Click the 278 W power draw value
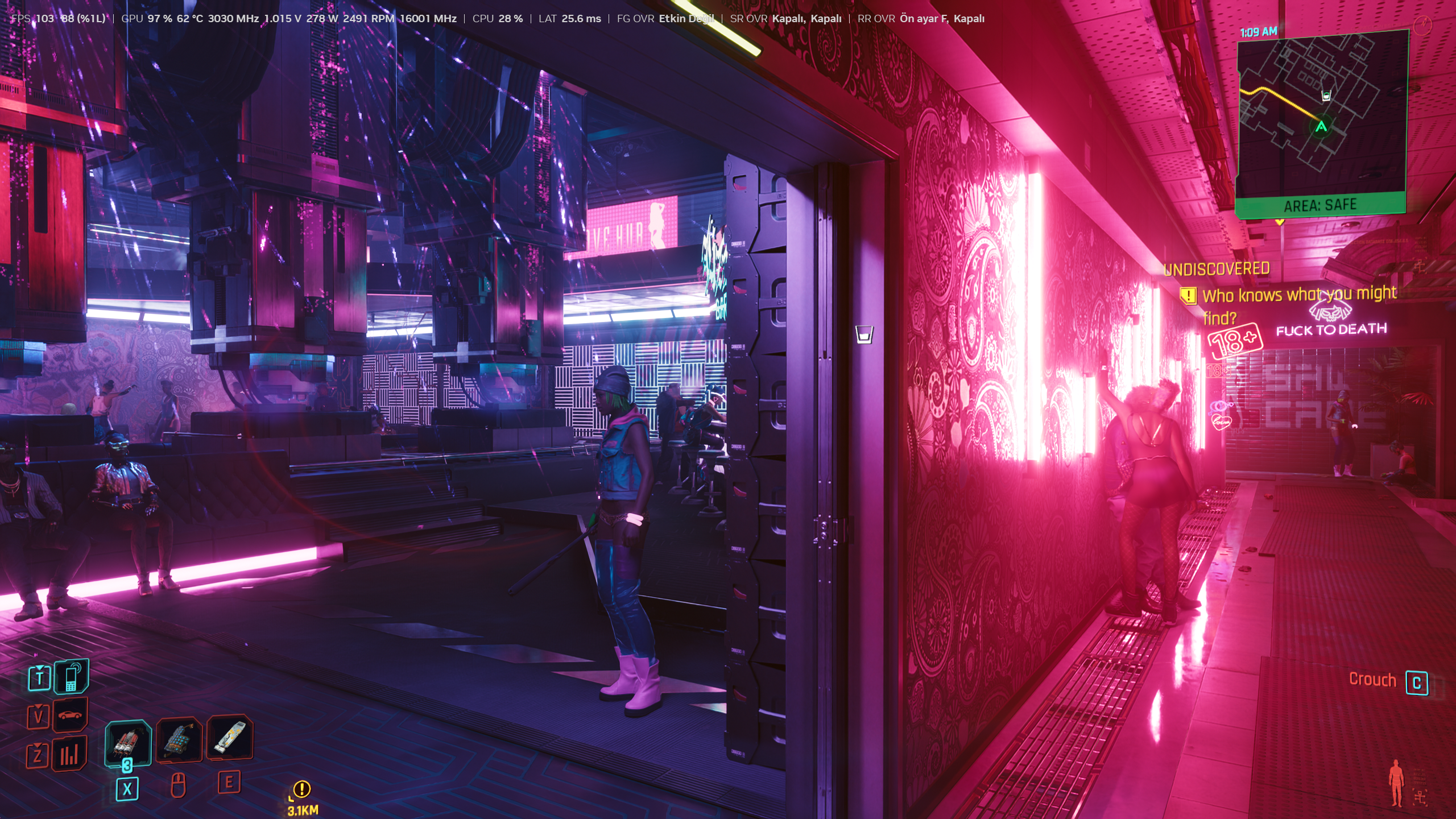Screen dimensions: 1456x819 pos(322,18)
